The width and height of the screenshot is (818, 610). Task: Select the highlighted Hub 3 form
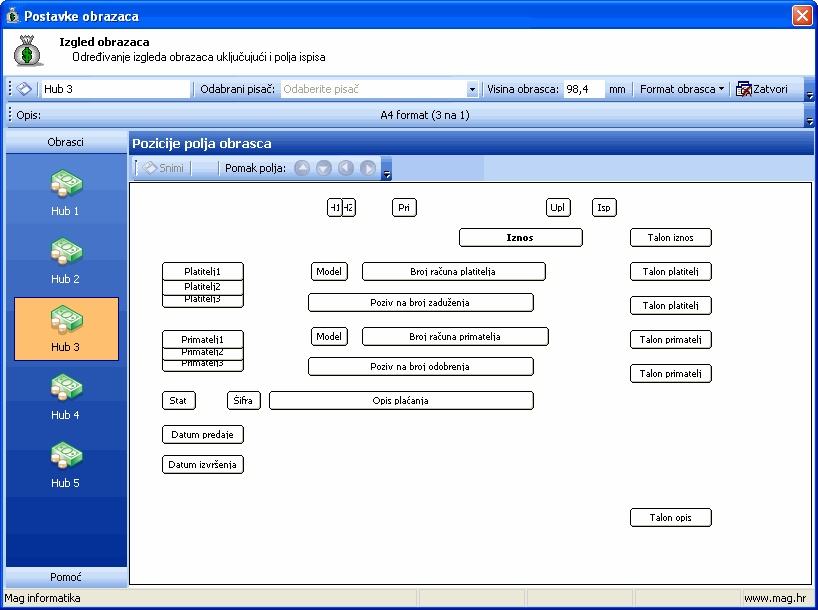click(66, 329)
